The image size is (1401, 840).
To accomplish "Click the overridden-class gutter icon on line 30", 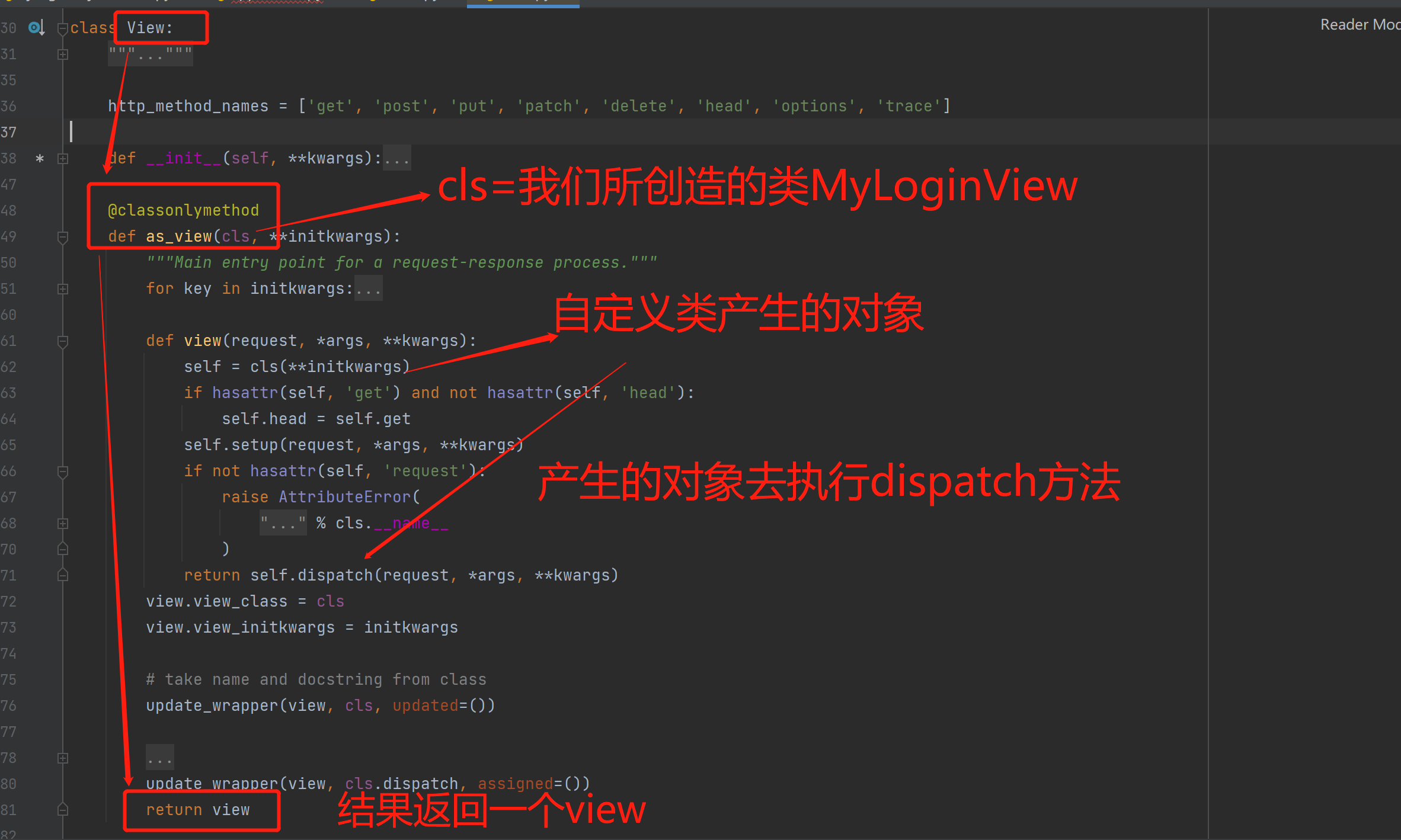I will click(36, 28).
